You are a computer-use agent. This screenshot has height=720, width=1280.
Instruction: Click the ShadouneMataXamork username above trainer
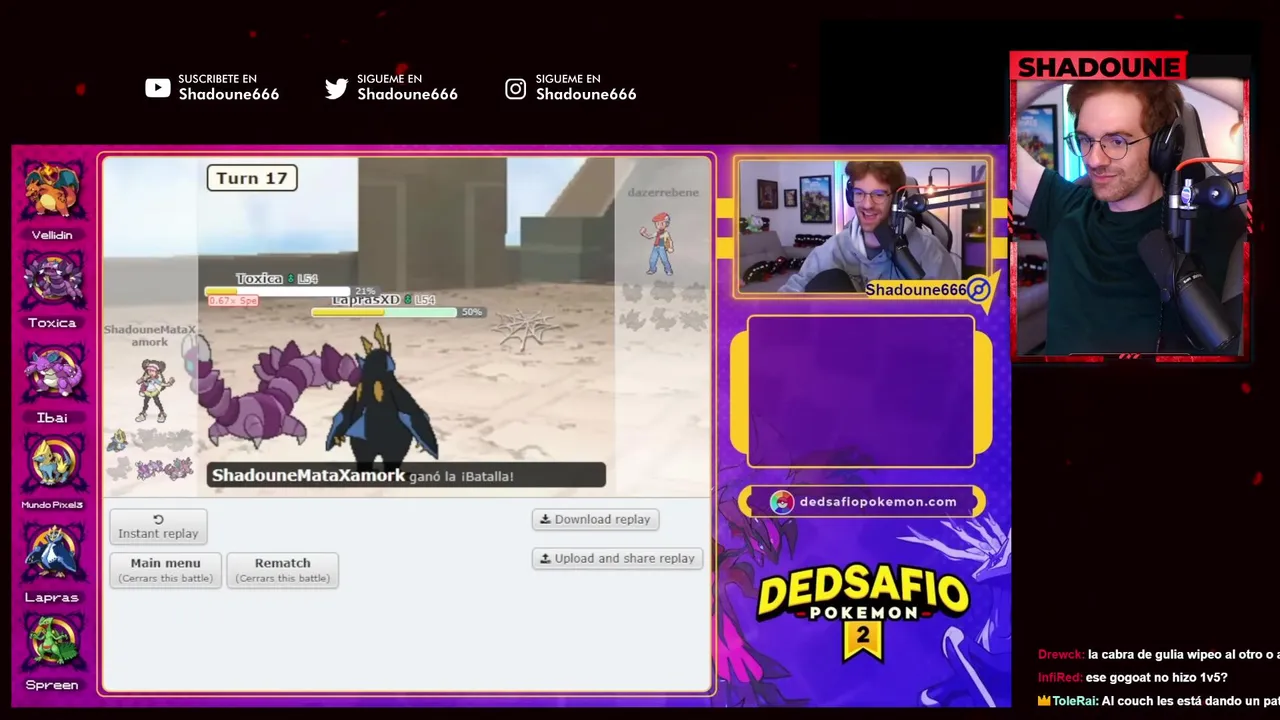click(150, 335)
